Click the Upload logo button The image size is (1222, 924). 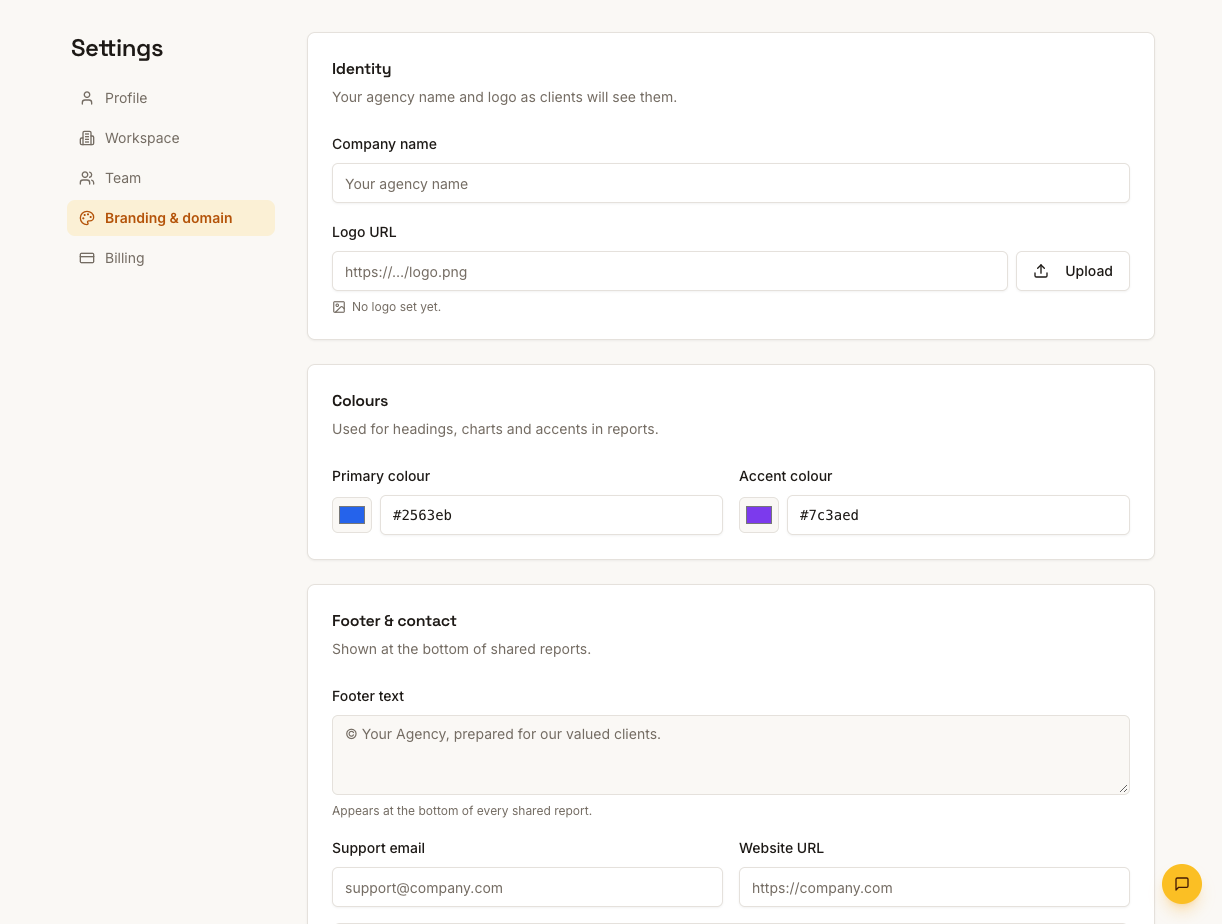pyautogui.click(x=1073, y=271)
